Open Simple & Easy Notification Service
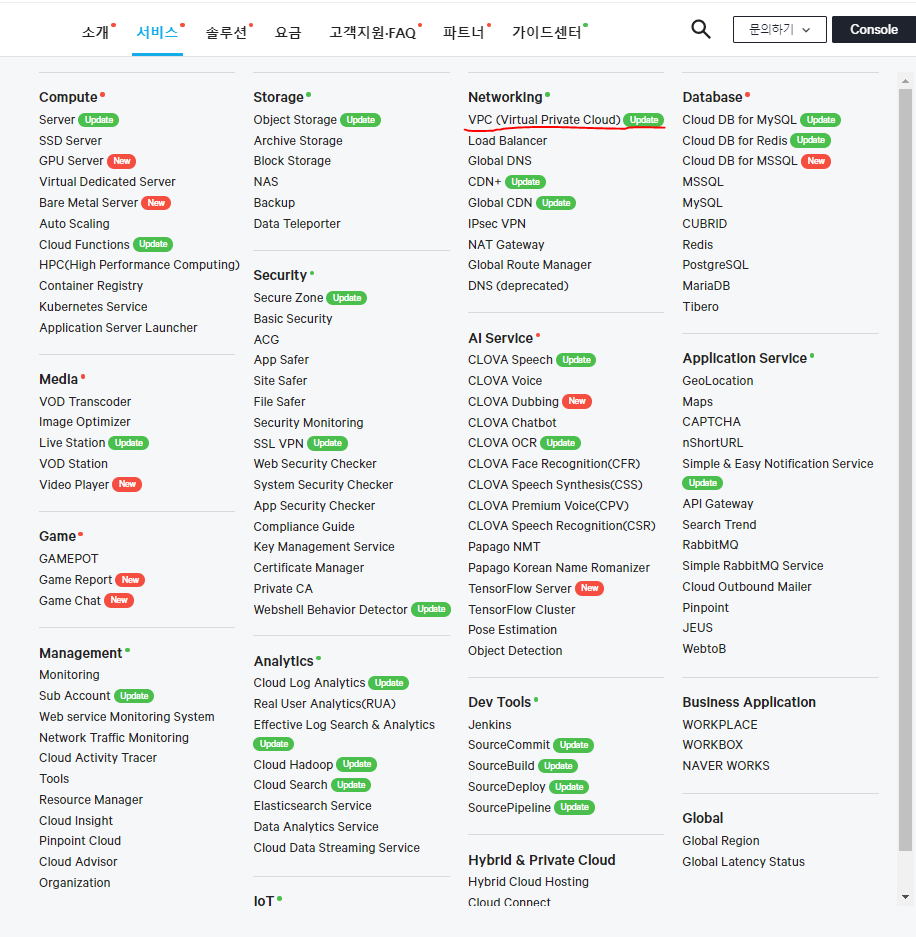This screenshot has width=916, height=937. pyautogui.click(x=777, y=464)
